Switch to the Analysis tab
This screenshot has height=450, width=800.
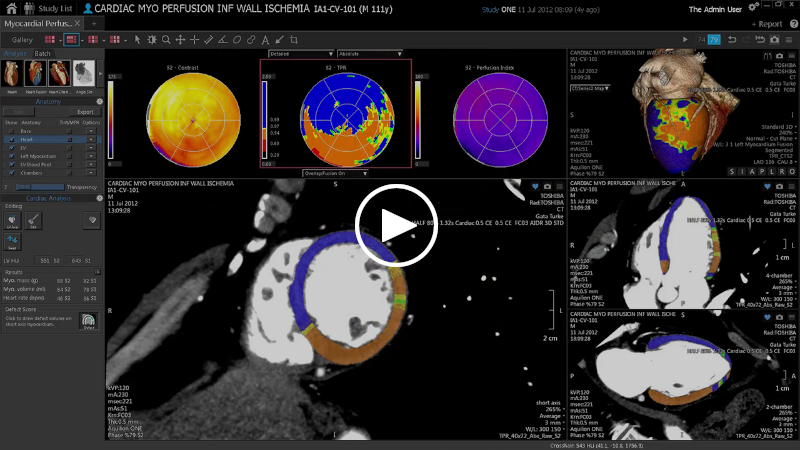pos(15,54)
